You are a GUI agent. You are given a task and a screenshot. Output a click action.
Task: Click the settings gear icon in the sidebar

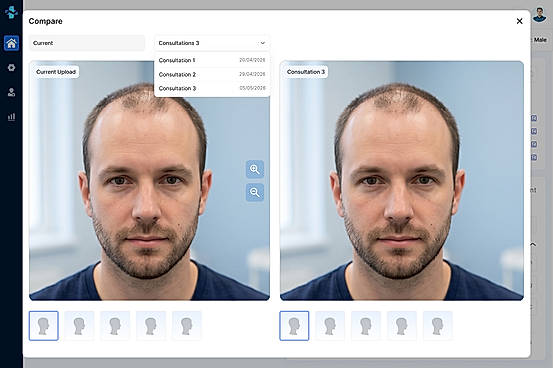[x=11, y=67]
